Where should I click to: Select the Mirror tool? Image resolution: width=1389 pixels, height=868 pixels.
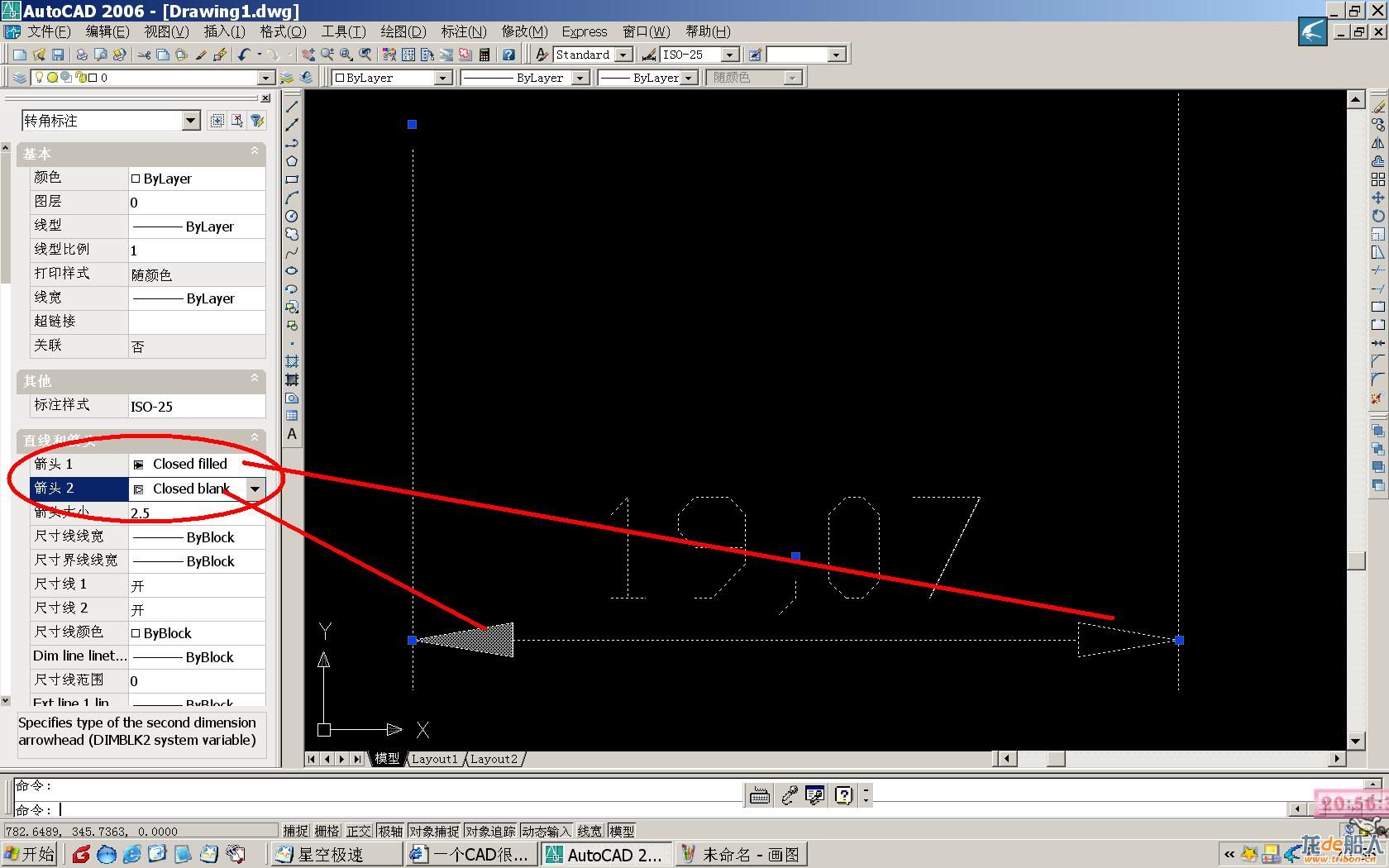coord(1377,143)
